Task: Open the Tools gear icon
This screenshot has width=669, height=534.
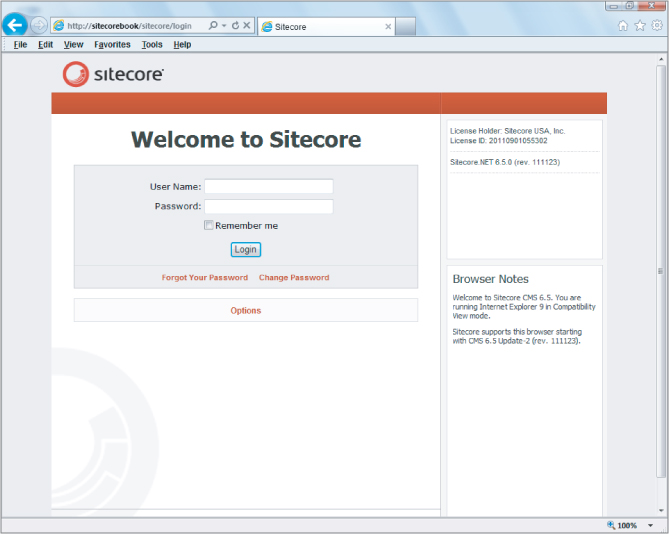Action: 656,26
